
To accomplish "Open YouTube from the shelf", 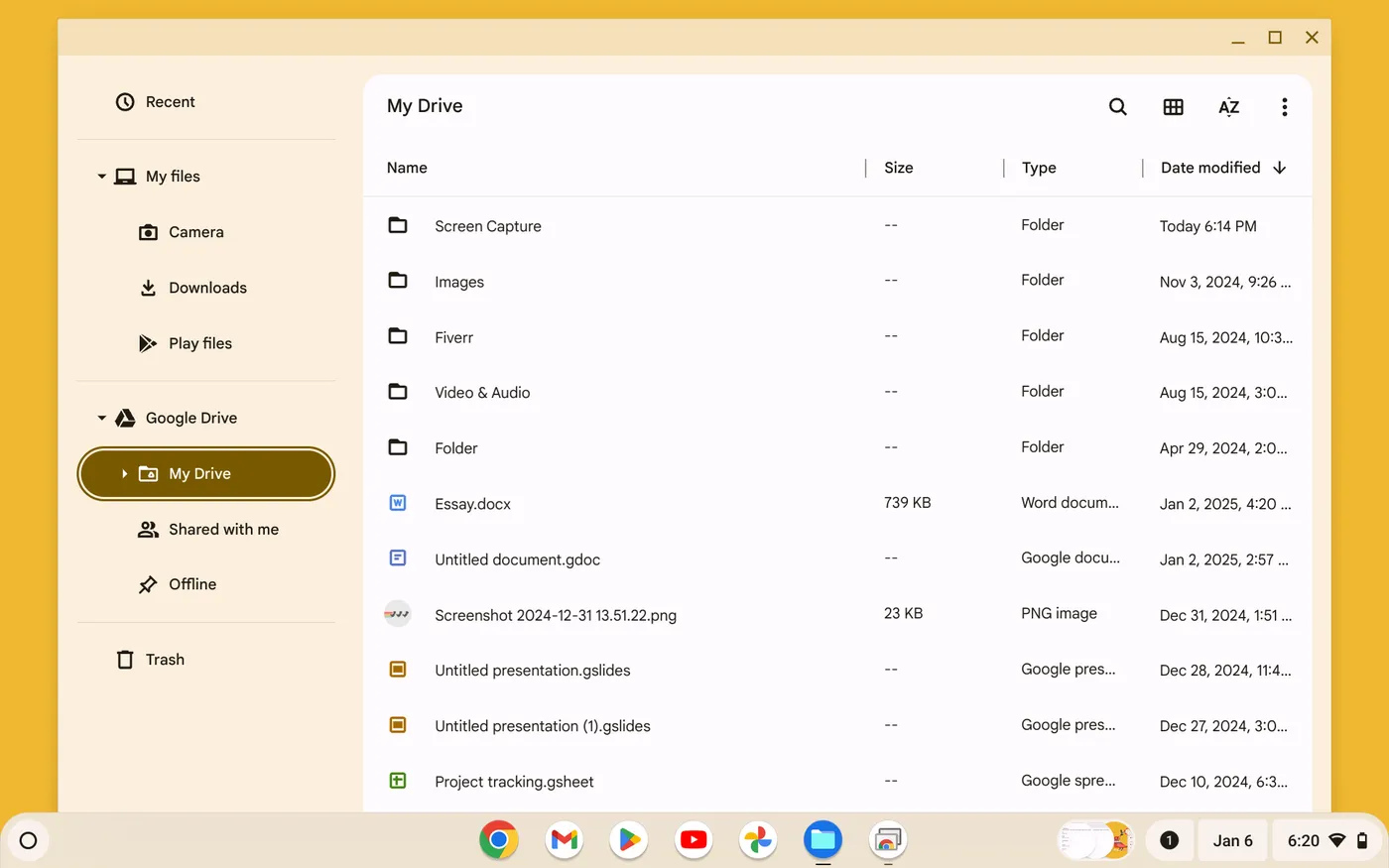I will [x=694, y=840].
